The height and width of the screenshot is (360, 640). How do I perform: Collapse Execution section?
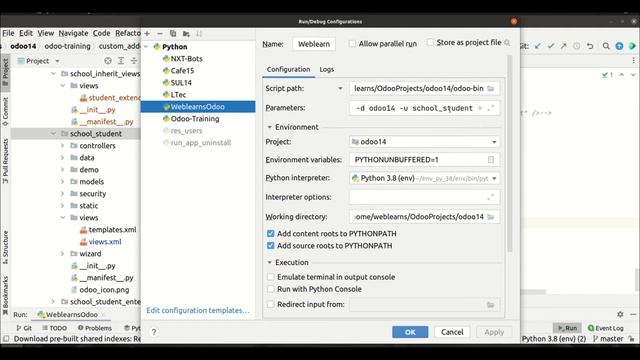click(x=269, y=262)
